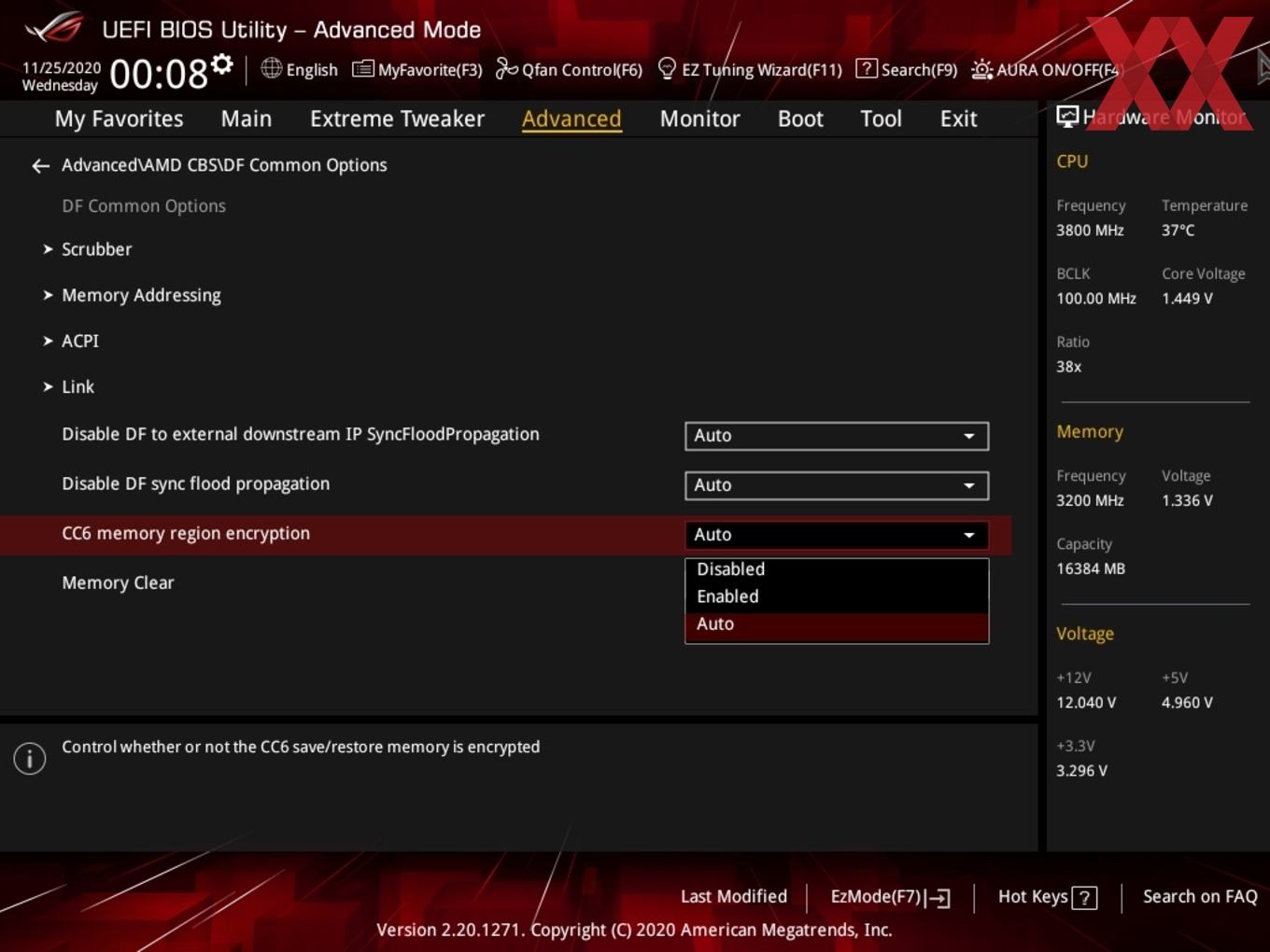The image size is (1270, 952).
Task: Open the Tool tab
Action: (x=881, y=119)
